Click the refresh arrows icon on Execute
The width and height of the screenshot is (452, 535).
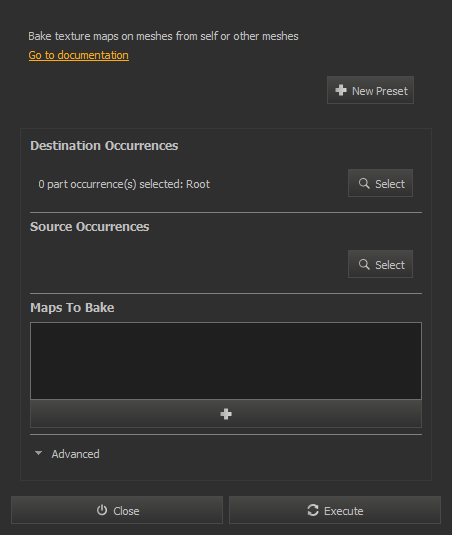click(313, 510)
